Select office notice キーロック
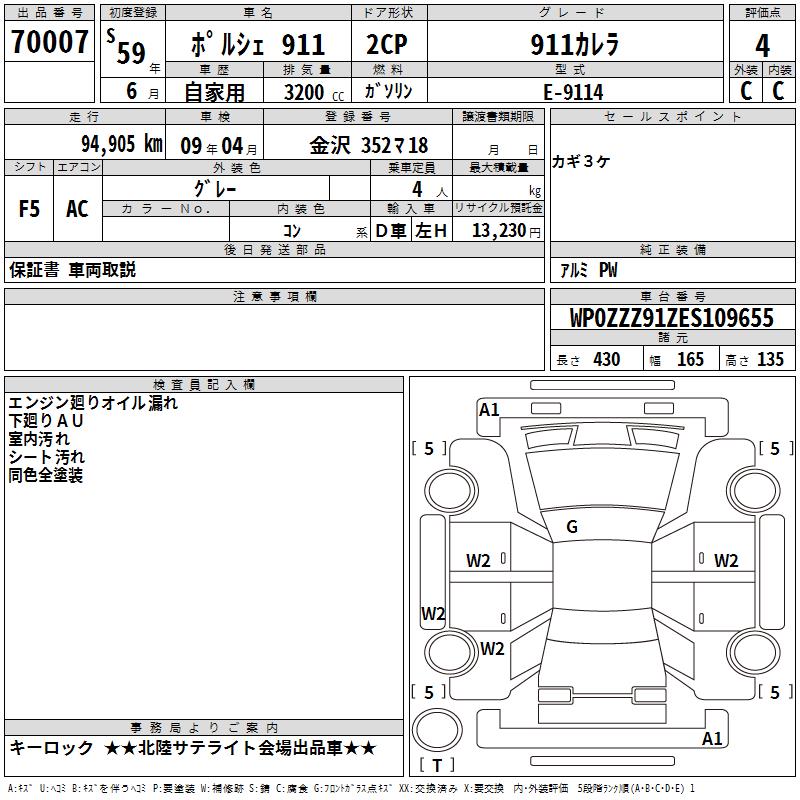Screen dimensions: 800x800 coord(52,747)
